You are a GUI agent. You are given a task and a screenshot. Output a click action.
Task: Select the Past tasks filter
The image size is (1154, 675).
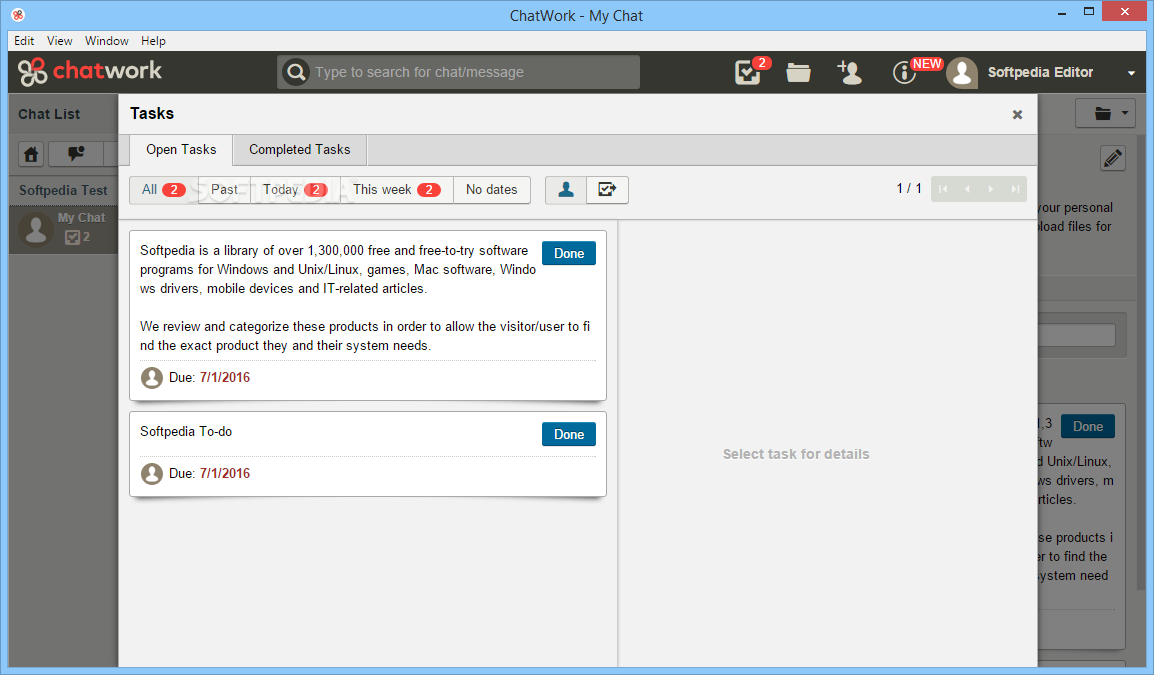point(224,190)
